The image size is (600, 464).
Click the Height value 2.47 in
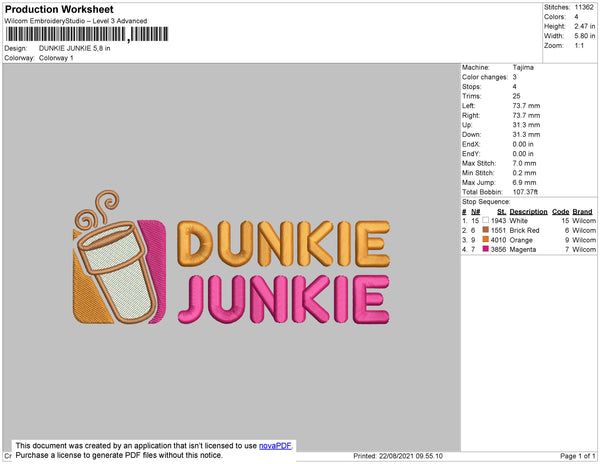[x=584, y=26]
